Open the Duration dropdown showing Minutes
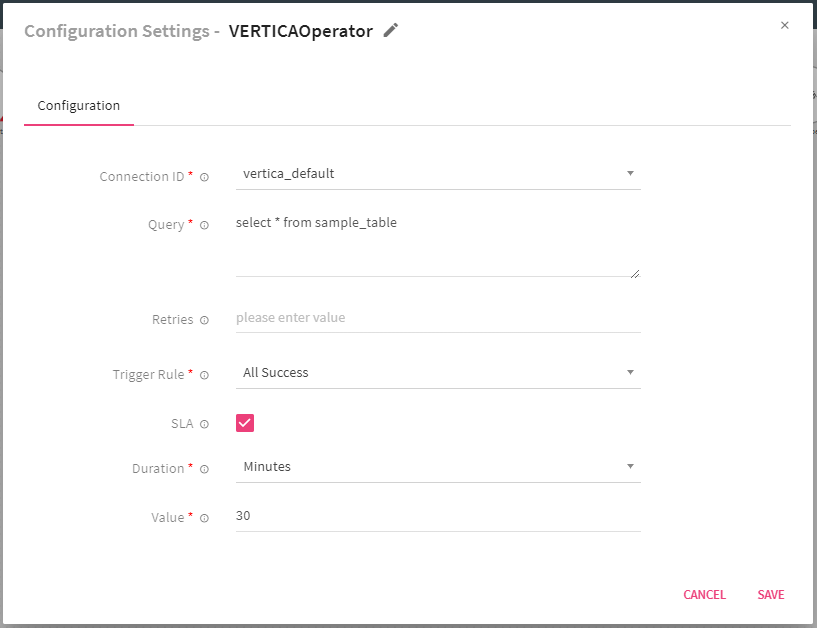Viewport: 817px width, 628px height. 437,467
